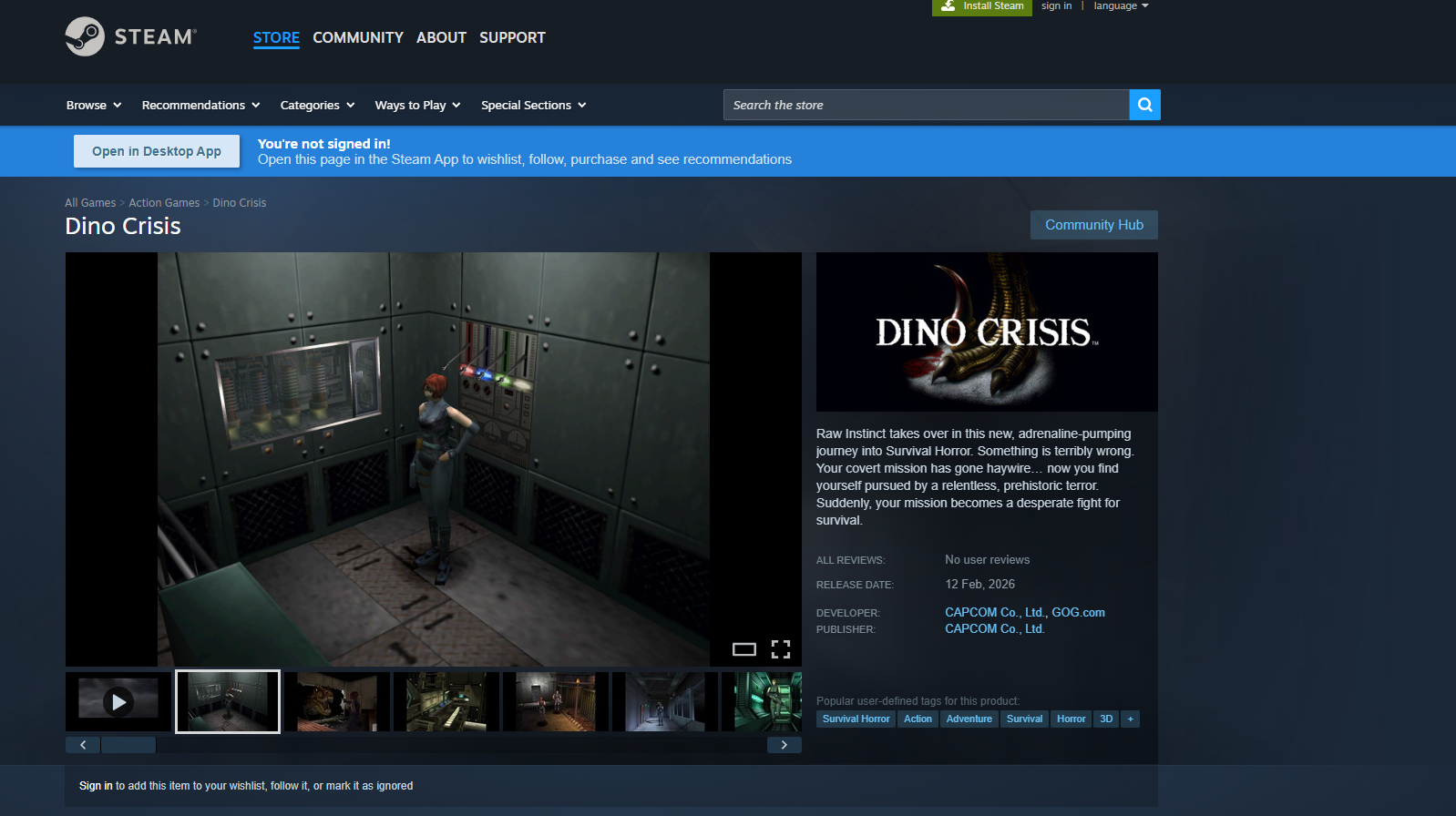
Task: Select the yellow-lit machinery room screenshot thumbnail
Action: tap(446, 701)
